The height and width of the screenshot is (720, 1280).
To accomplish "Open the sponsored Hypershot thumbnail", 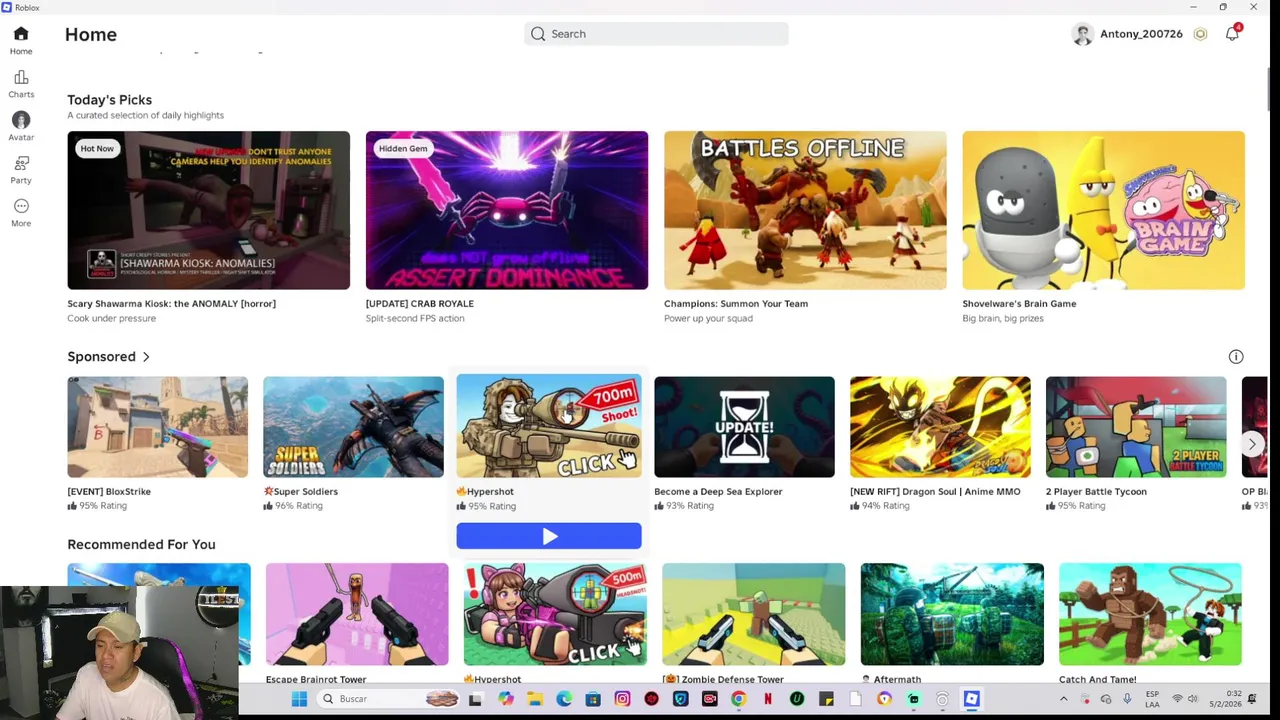I will pyautogui.click(x=549, y=427).
